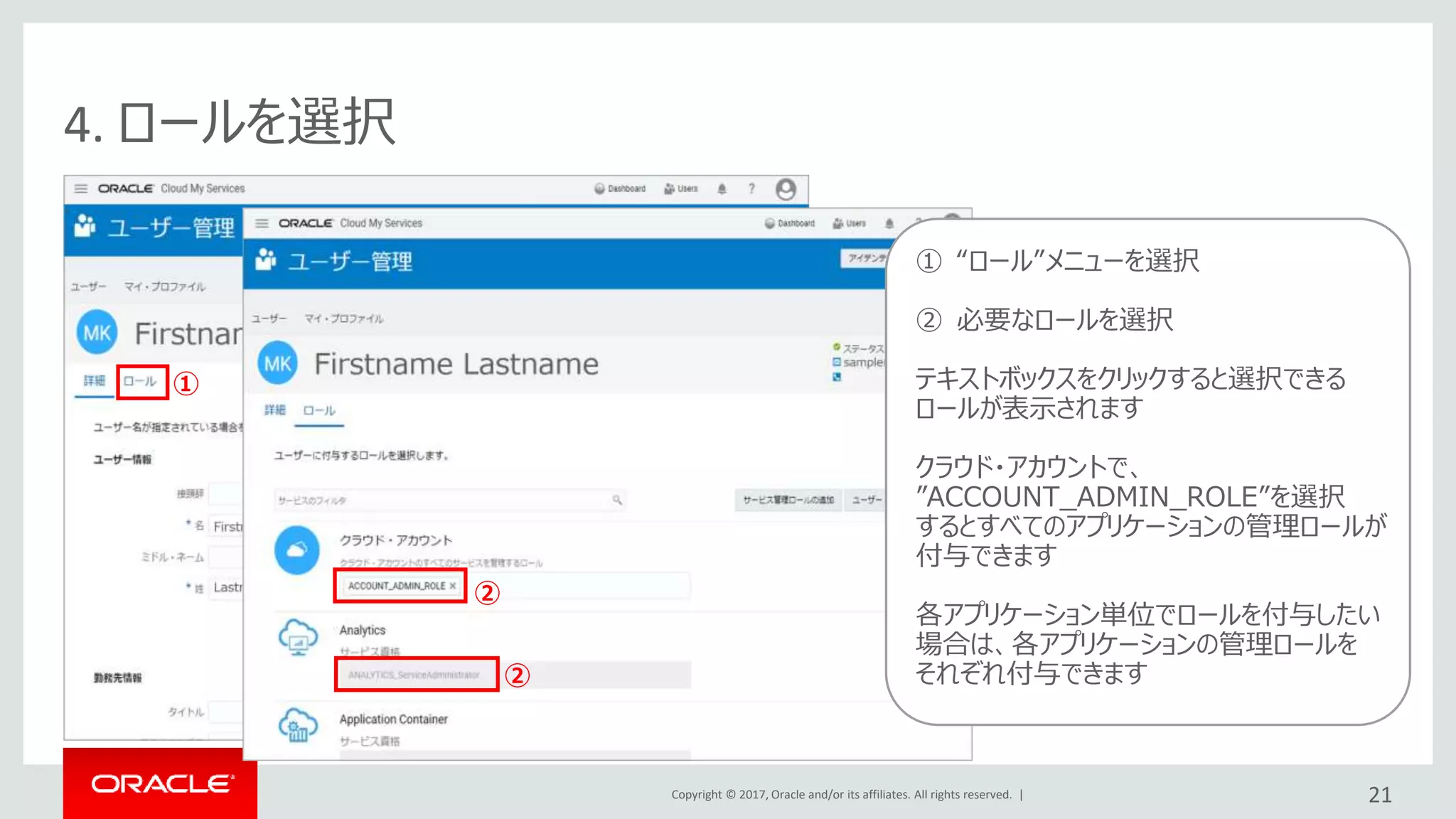Viewport: 1456px width, 819px height.
Task: Click the クラウド・アカウント cloud icon
Action: (297, 550)
